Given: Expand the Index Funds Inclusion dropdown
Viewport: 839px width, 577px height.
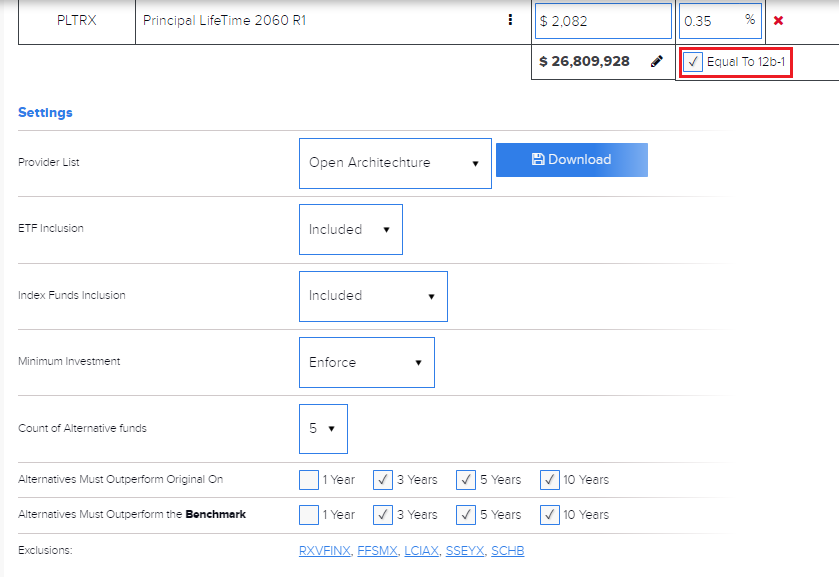Looking at the screenshot, I should (x=373, y=296).
